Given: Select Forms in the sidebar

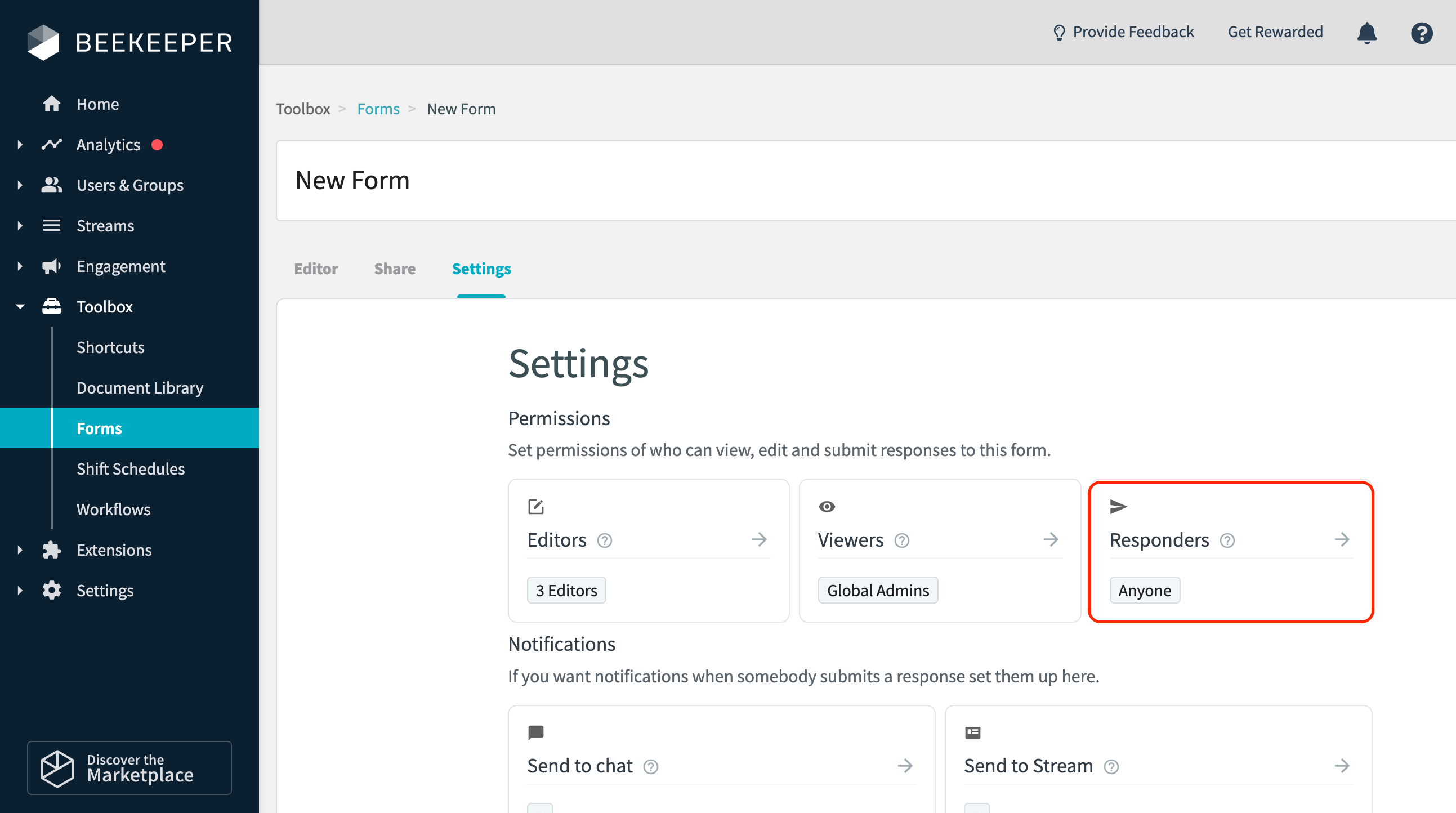Looking at the screenshot, I should 129,428.
